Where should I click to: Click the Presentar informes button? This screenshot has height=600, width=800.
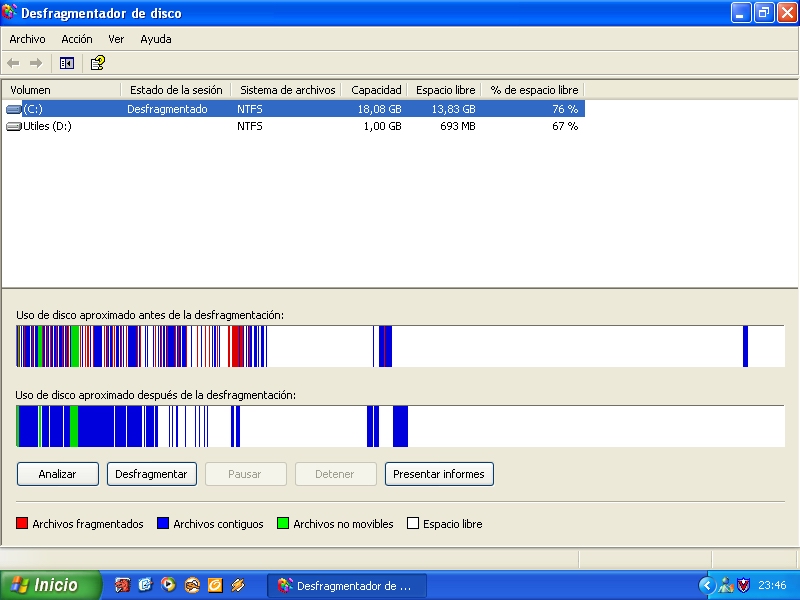(x=439, y=474)
